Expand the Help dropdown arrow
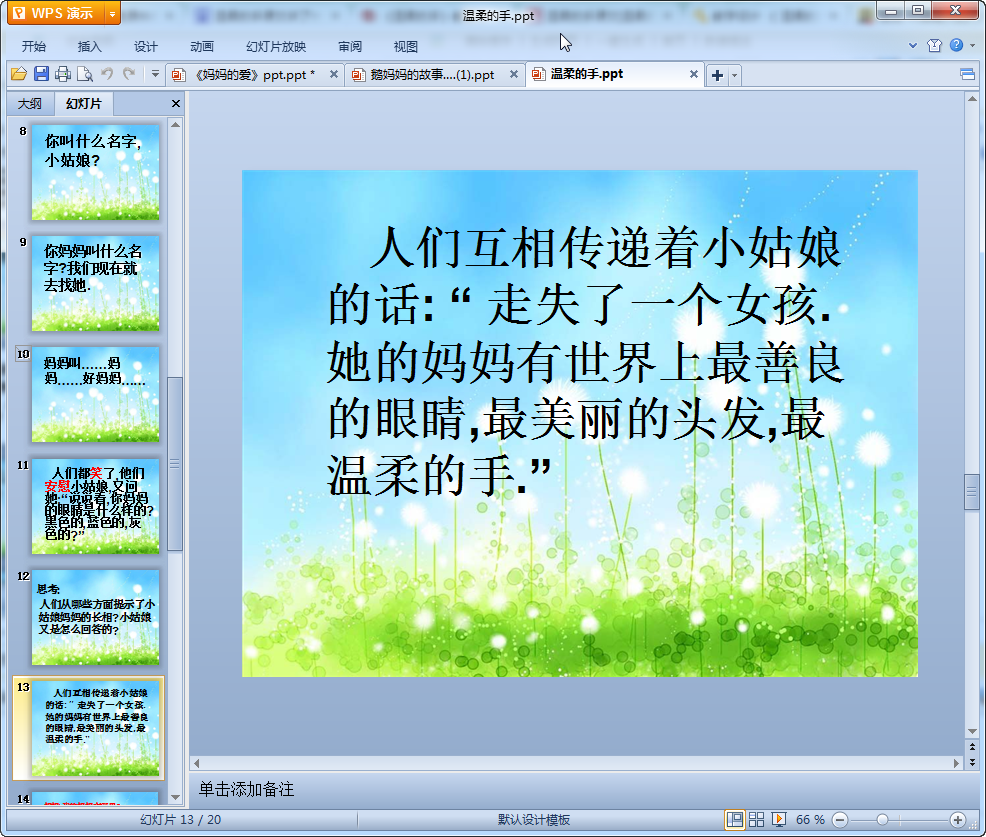Viewport: 986px width, 837px height. [972, 45]
